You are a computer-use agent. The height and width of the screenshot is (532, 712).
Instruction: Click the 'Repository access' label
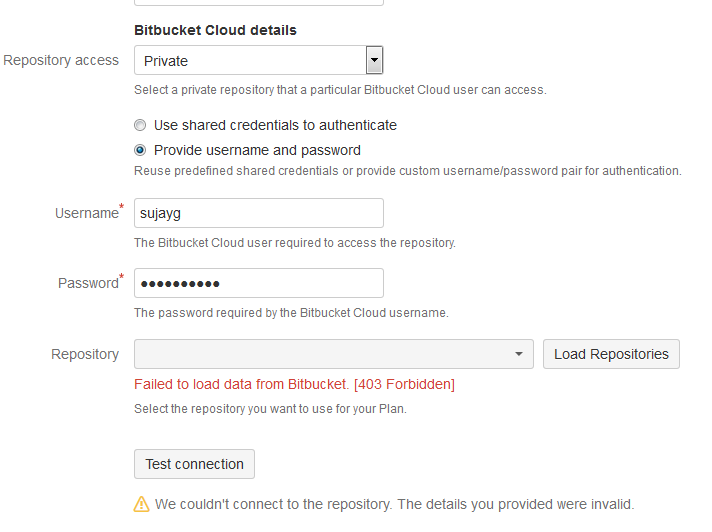coord(61,60)
